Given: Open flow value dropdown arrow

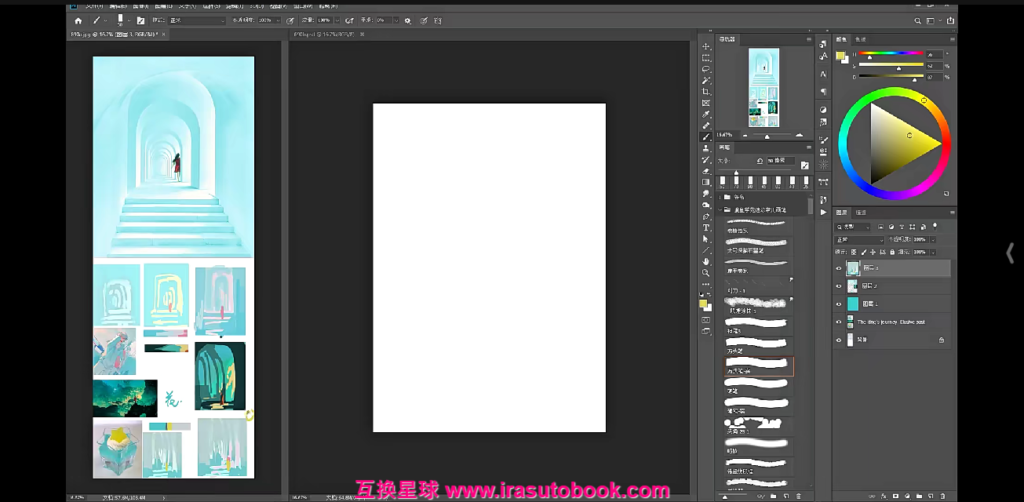Looking at the screenshot, I should click(337, 20).
